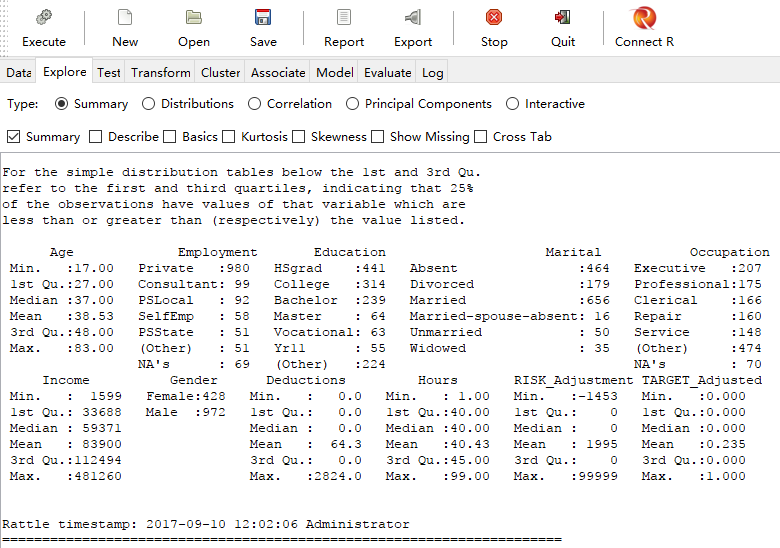Quit Rattle using the Quit icon
The height and width of the screenshot is (548, 780).
563,17
